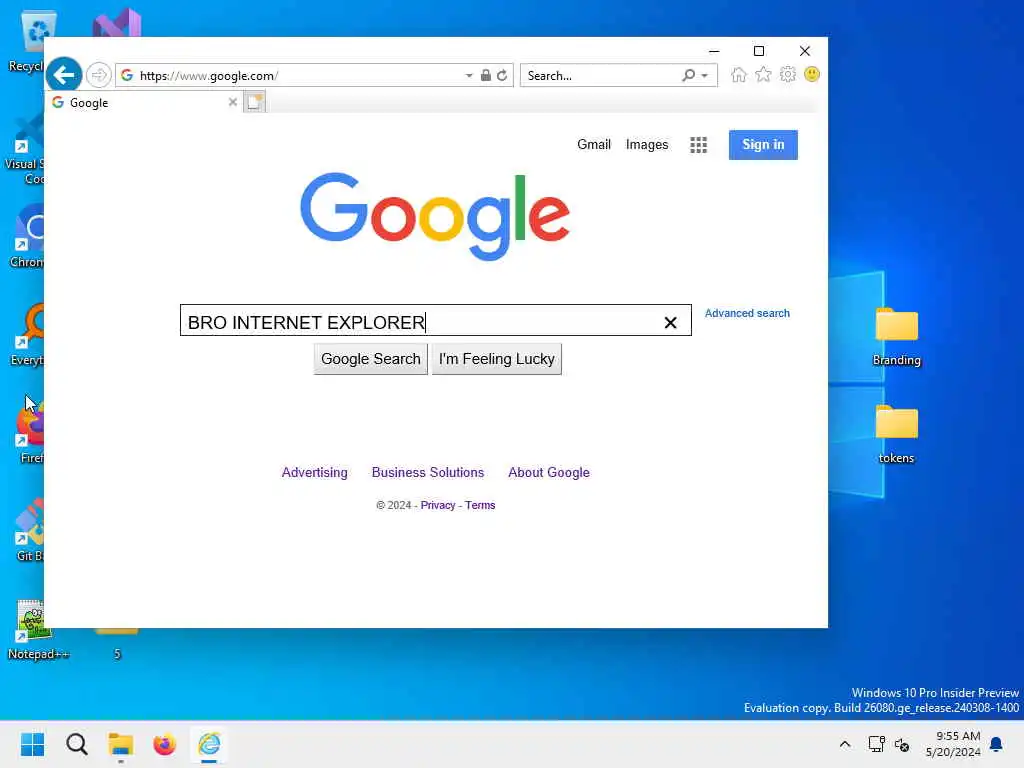Open the clock showing 9:55 AM
Viewport: 1024px width, 768px height.
coord(953,744)
